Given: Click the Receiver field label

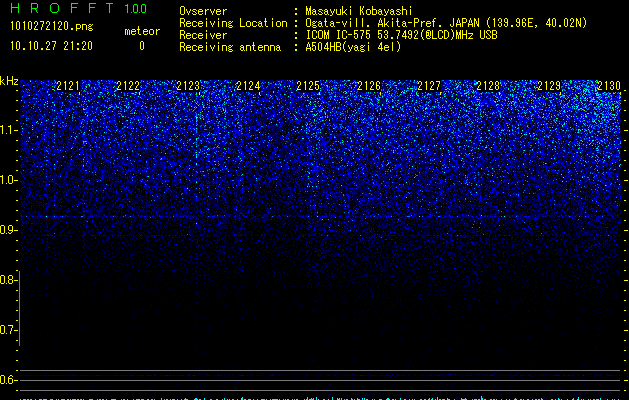Looking at the screenshot, I should 203,35.
